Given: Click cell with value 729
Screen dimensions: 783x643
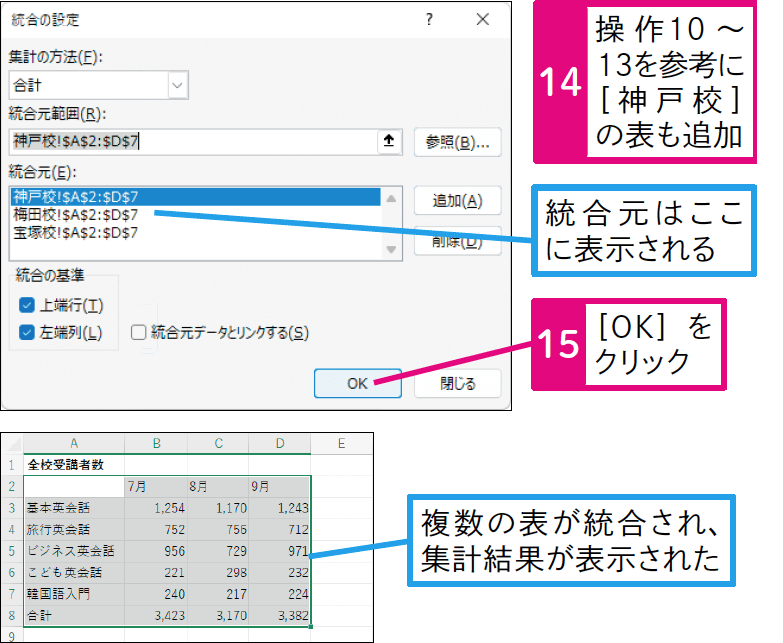Looking at the screenshot, I should [x=218, y=551].
